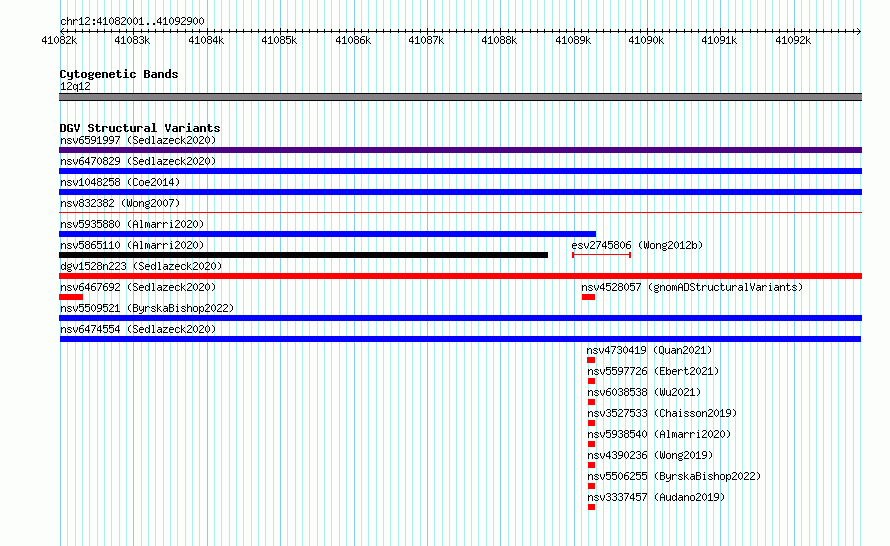
Task: Click the 41088k ruler tick label
Action: [x=499, y=40]
